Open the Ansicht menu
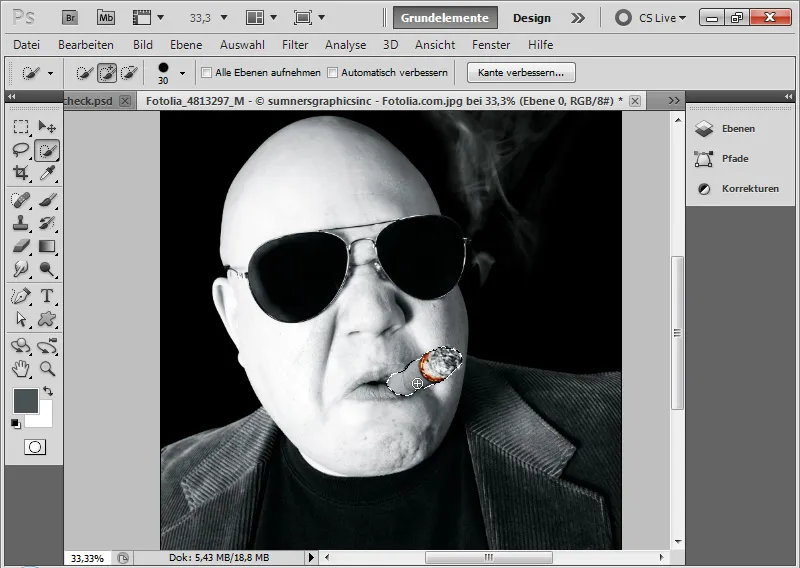This screenshot has height=568, width=800. 435,45
